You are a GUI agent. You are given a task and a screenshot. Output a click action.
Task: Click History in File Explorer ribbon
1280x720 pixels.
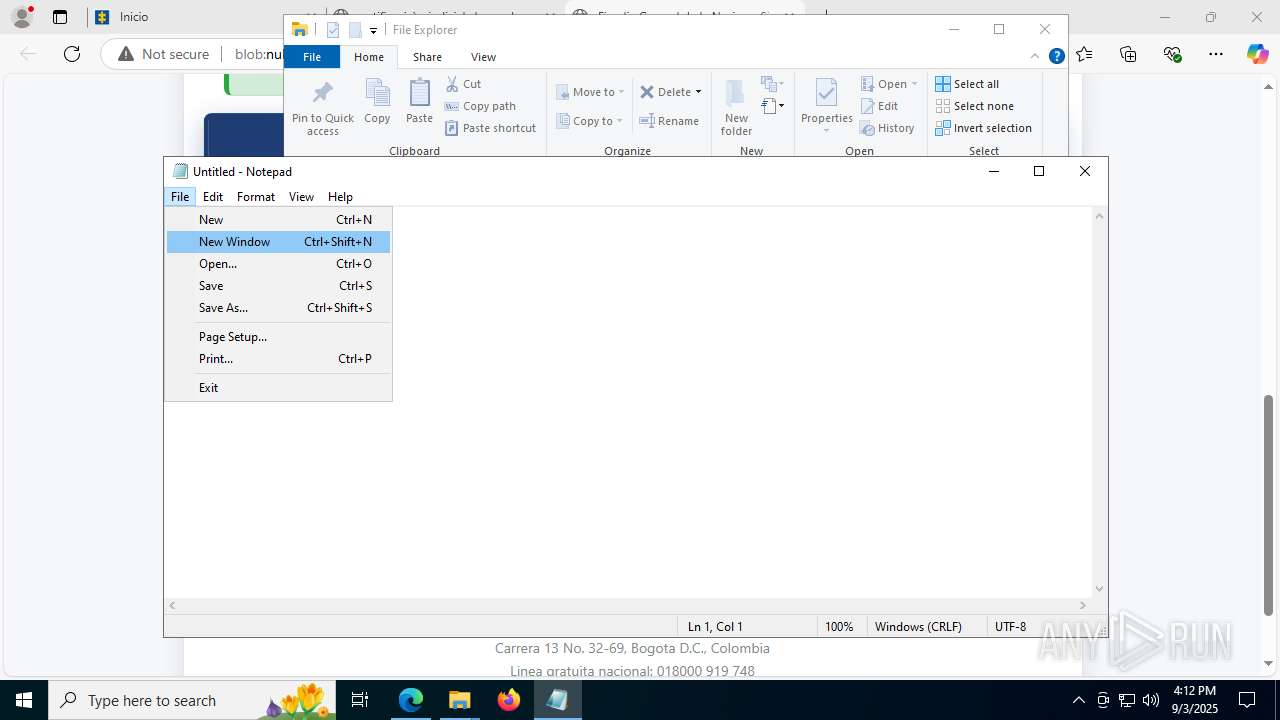pos(887,128)
